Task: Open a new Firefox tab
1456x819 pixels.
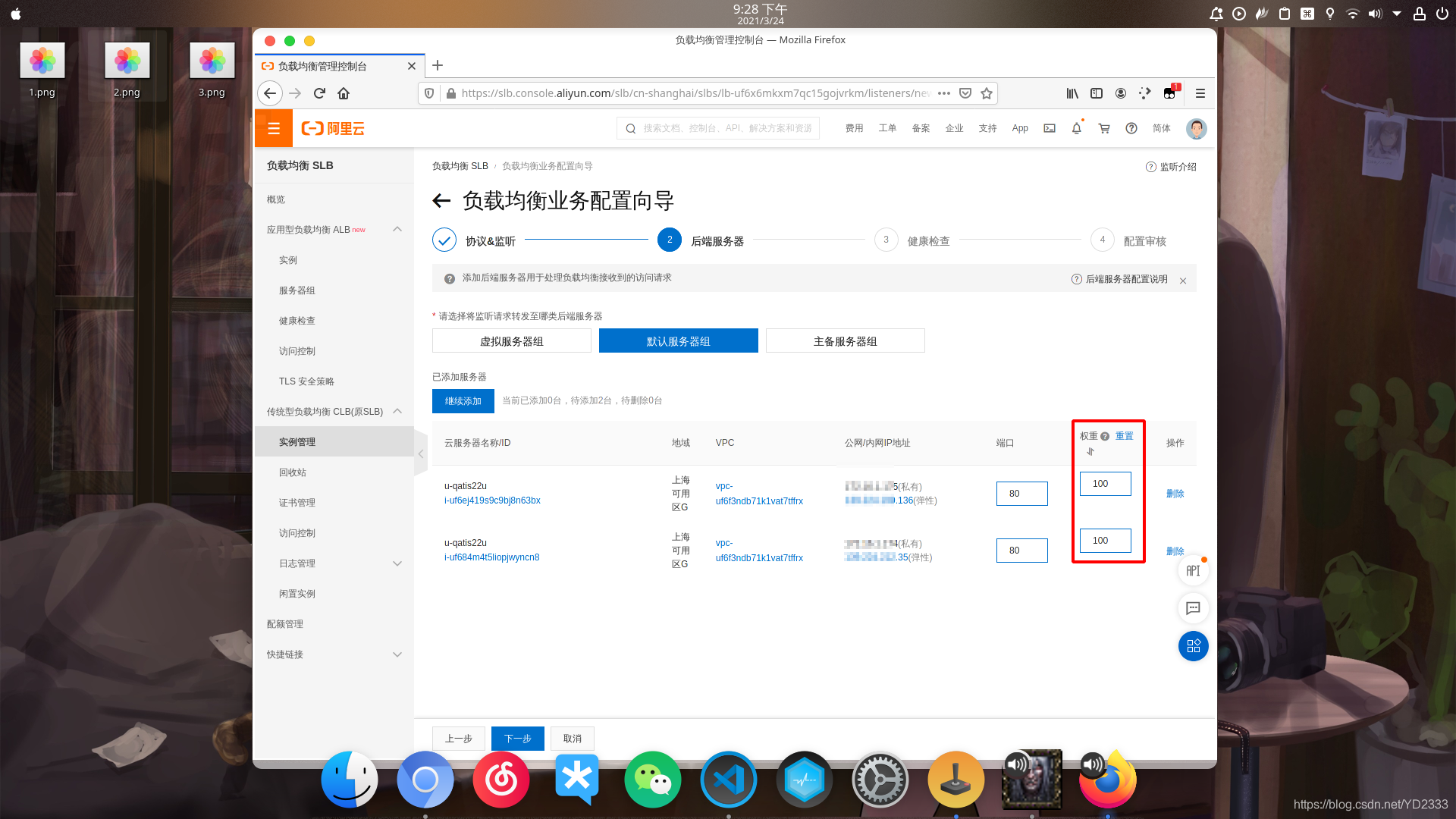Action: click(x=438, y=65)
